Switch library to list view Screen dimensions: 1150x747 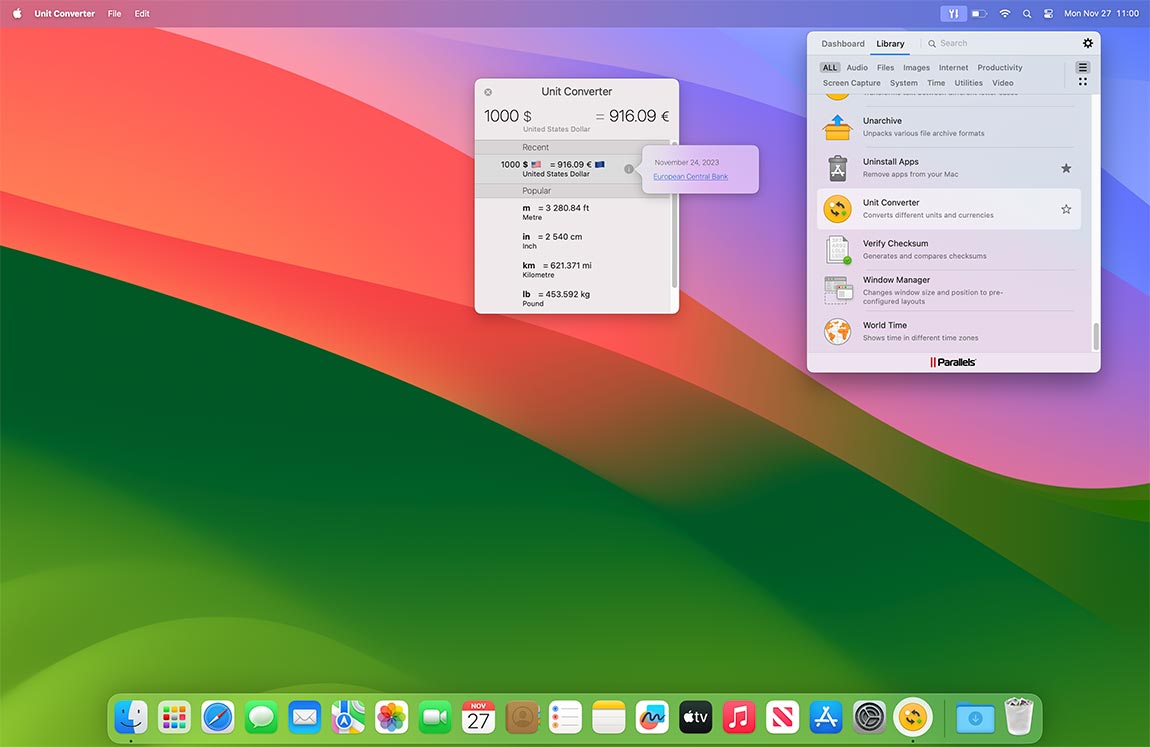pos(1082,68)
